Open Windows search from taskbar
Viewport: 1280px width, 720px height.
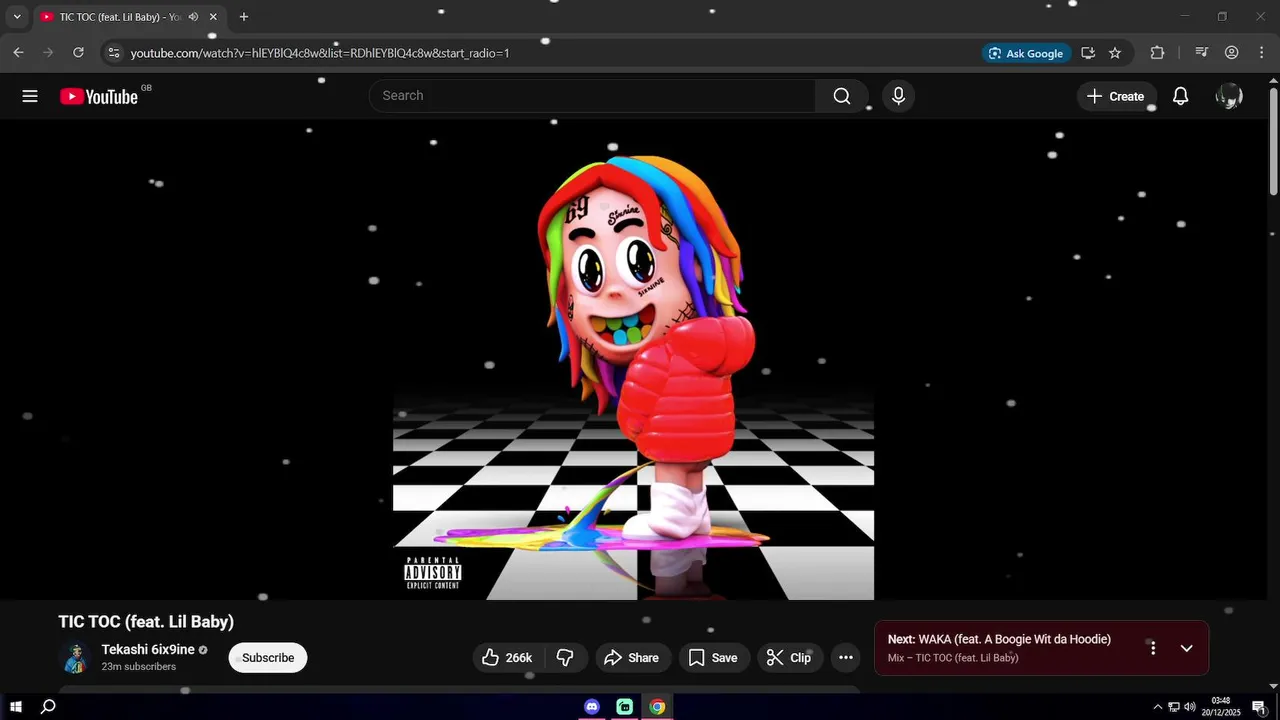click(x=48, y=707)
